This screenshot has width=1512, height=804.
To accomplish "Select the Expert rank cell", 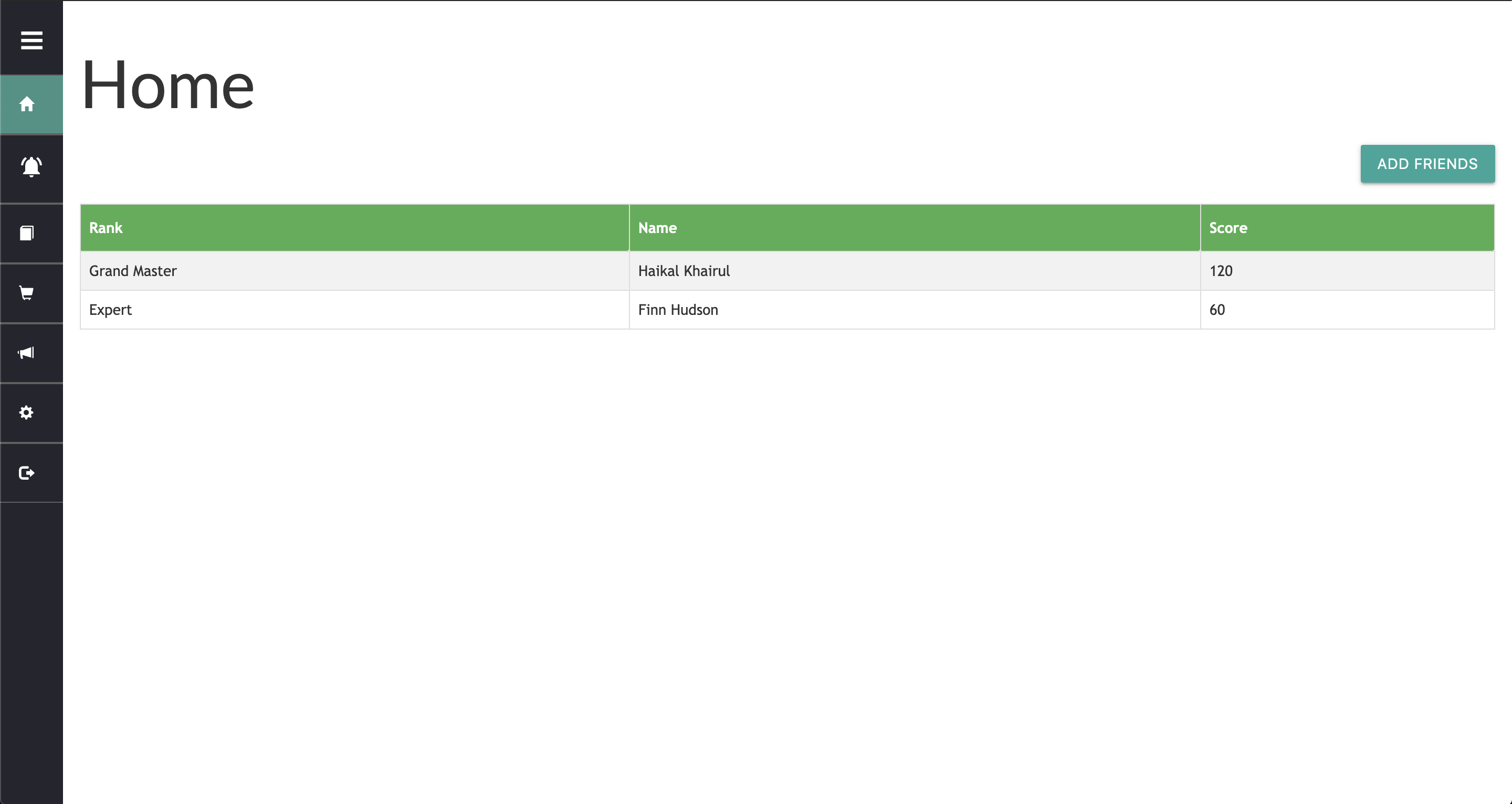I will 110,310.
